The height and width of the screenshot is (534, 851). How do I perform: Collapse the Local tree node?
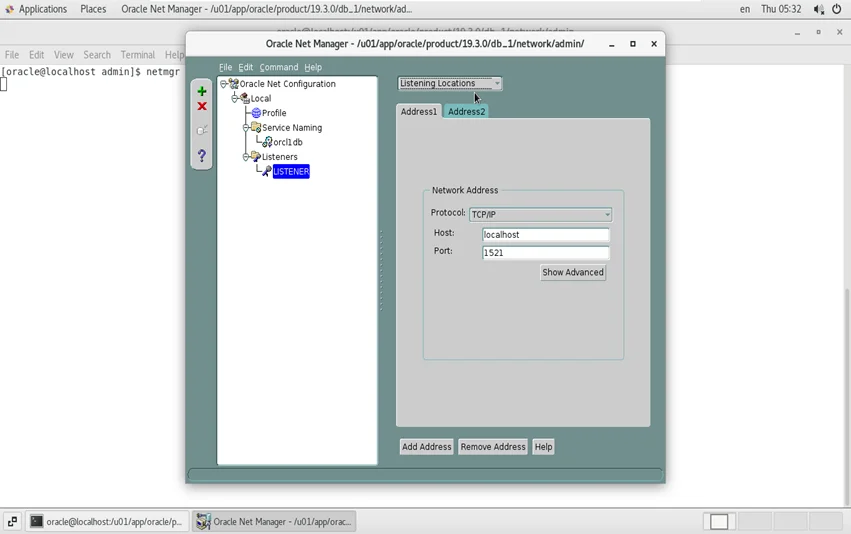pyautogui.click(x=234, y=99)
